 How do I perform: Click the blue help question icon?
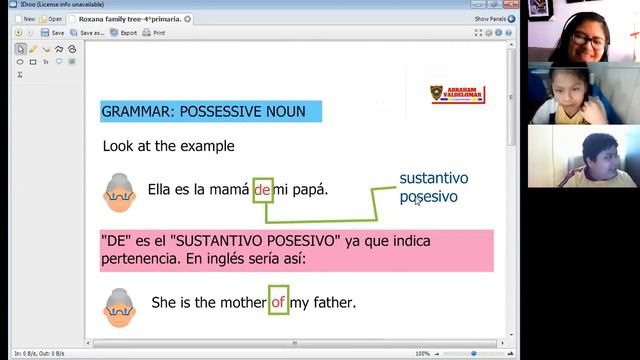click(509, 33)
